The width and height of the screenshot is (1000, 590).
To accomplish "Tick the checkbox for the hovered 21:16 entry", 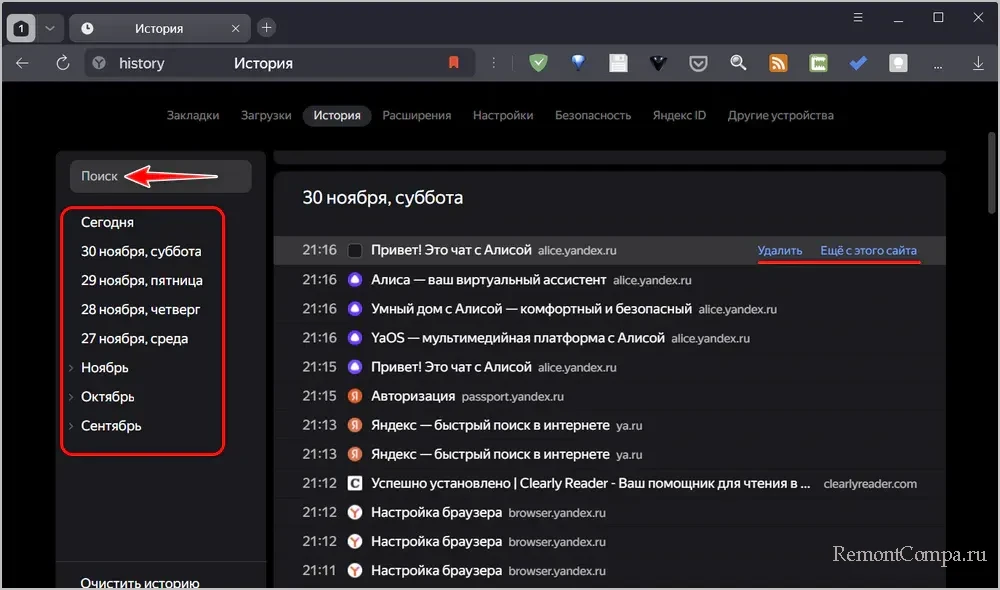I will pyautogui.click(x=355, y=251).
